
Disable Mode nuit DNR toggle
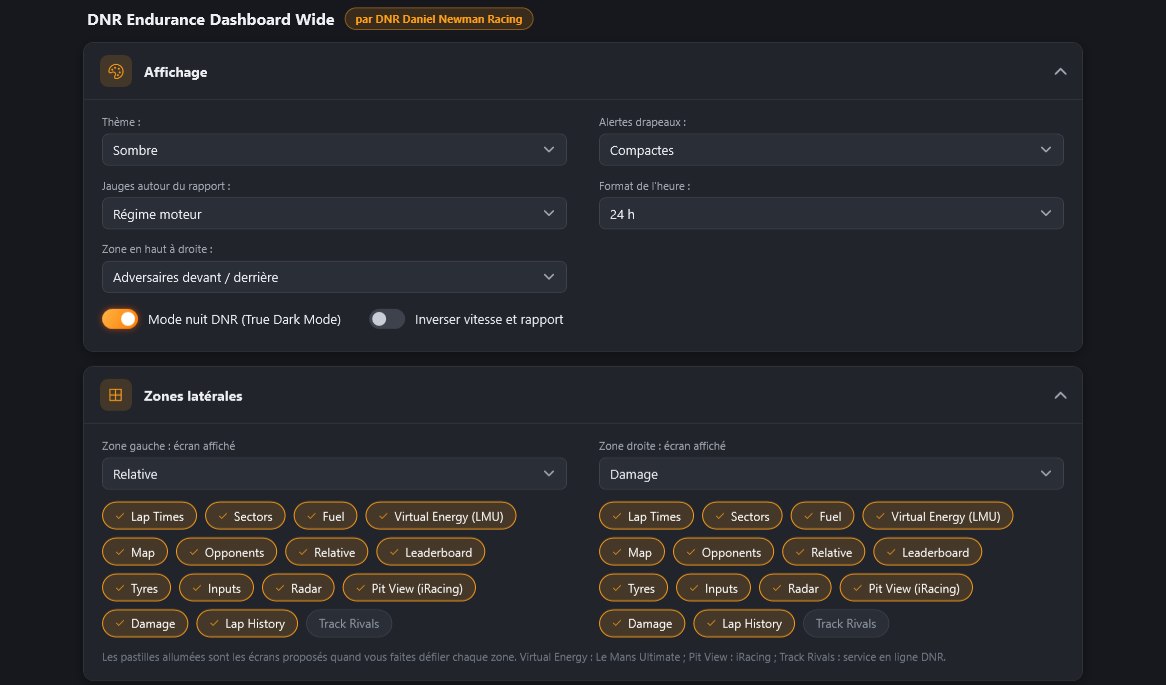pyautogui.click(x=120, y=319)
